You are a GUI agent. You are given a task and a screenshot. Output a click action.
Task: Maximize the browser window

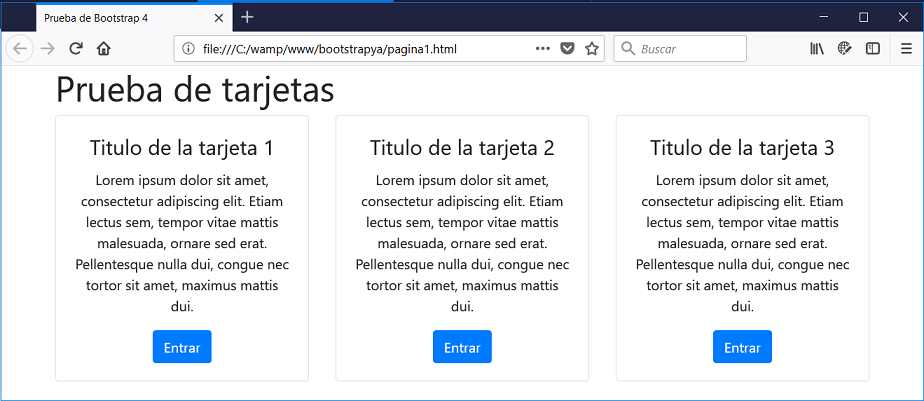[x=863, y=18]
